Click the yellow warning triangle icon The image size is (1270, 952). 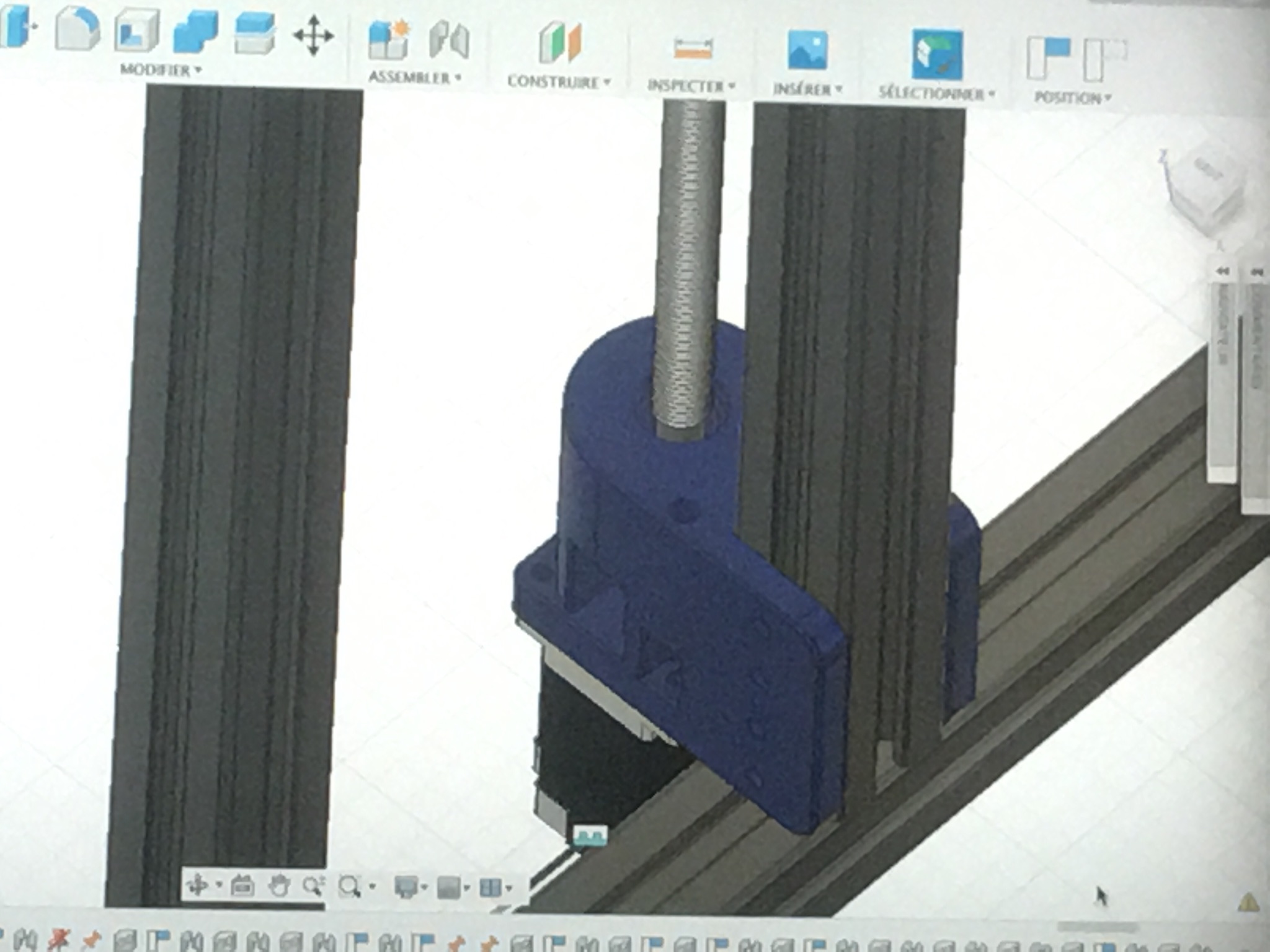pyautogui.click(x=1249, y=902)
